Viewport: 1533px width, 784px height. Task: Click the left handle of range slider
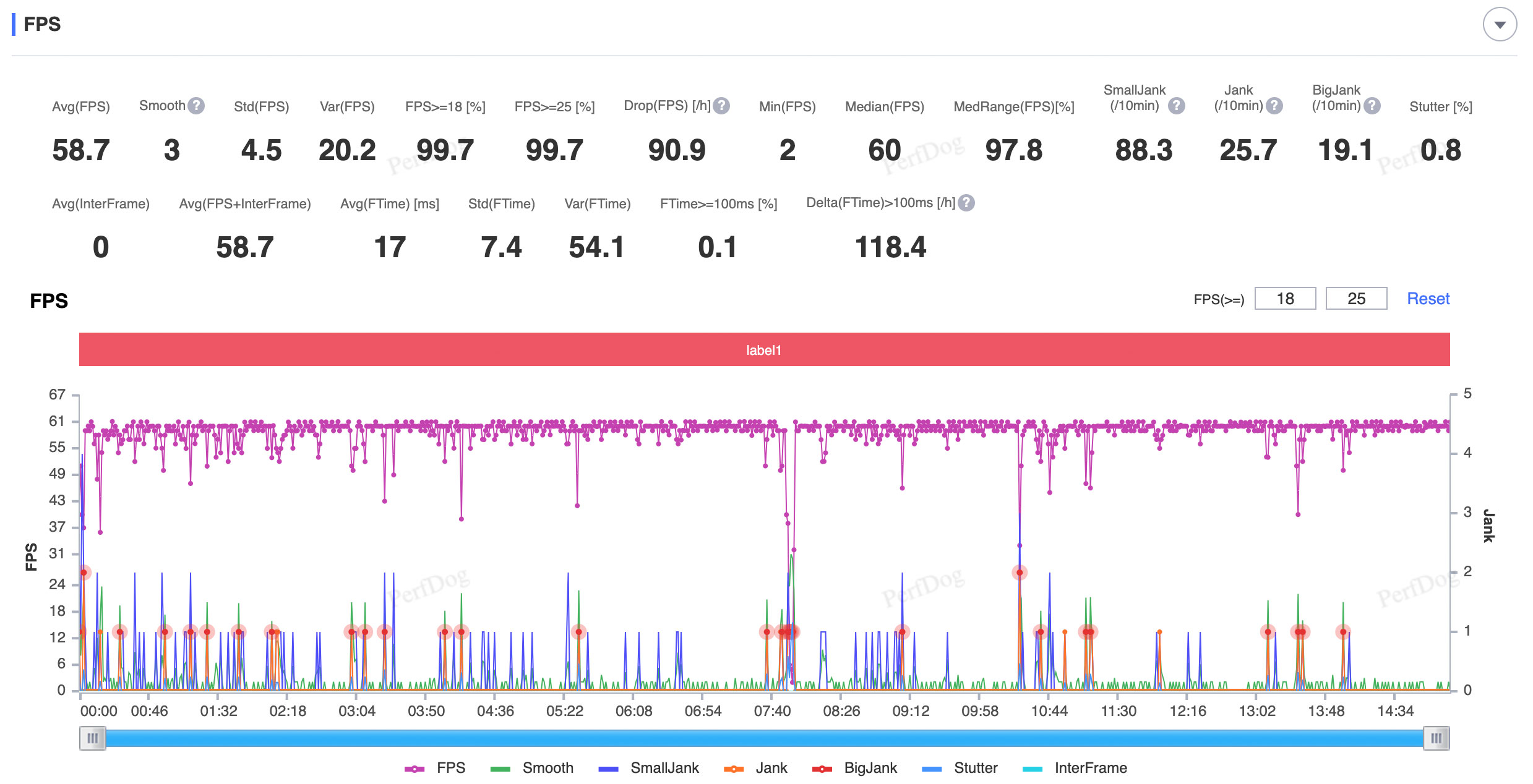93,738
